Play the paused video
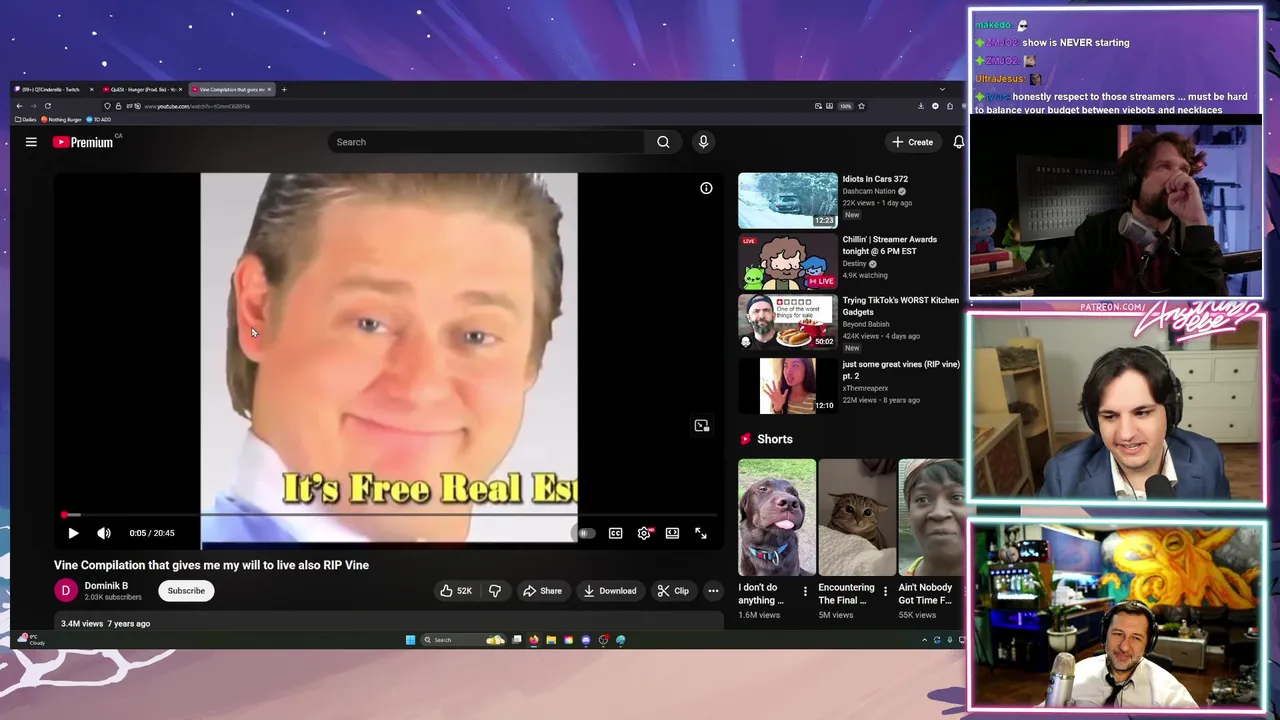The image size is (1280, 720). (x=73, y=533)
